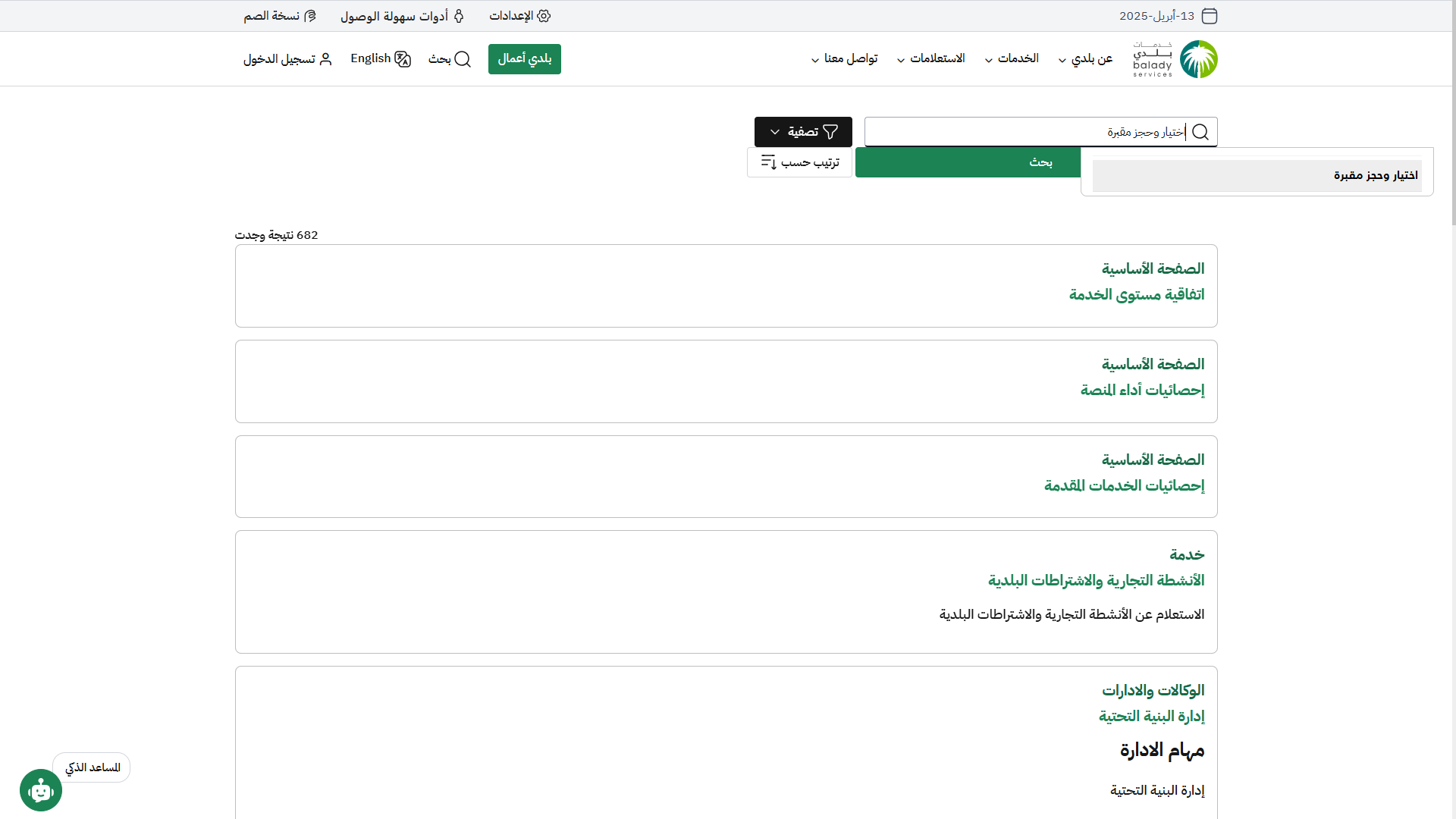The width and height of the screenshot is (1456, 819).
Task: Open the smart assistant robot chat icon
Action: pyautogui.click(x=41, y=790)
